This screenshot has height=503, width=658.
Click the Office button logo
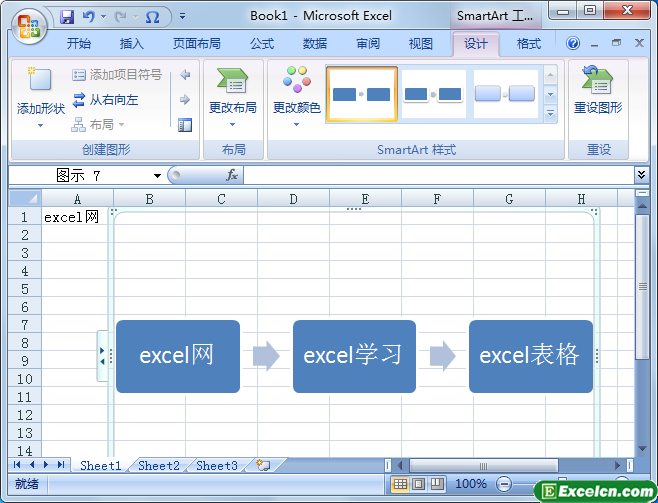point(29,25)
